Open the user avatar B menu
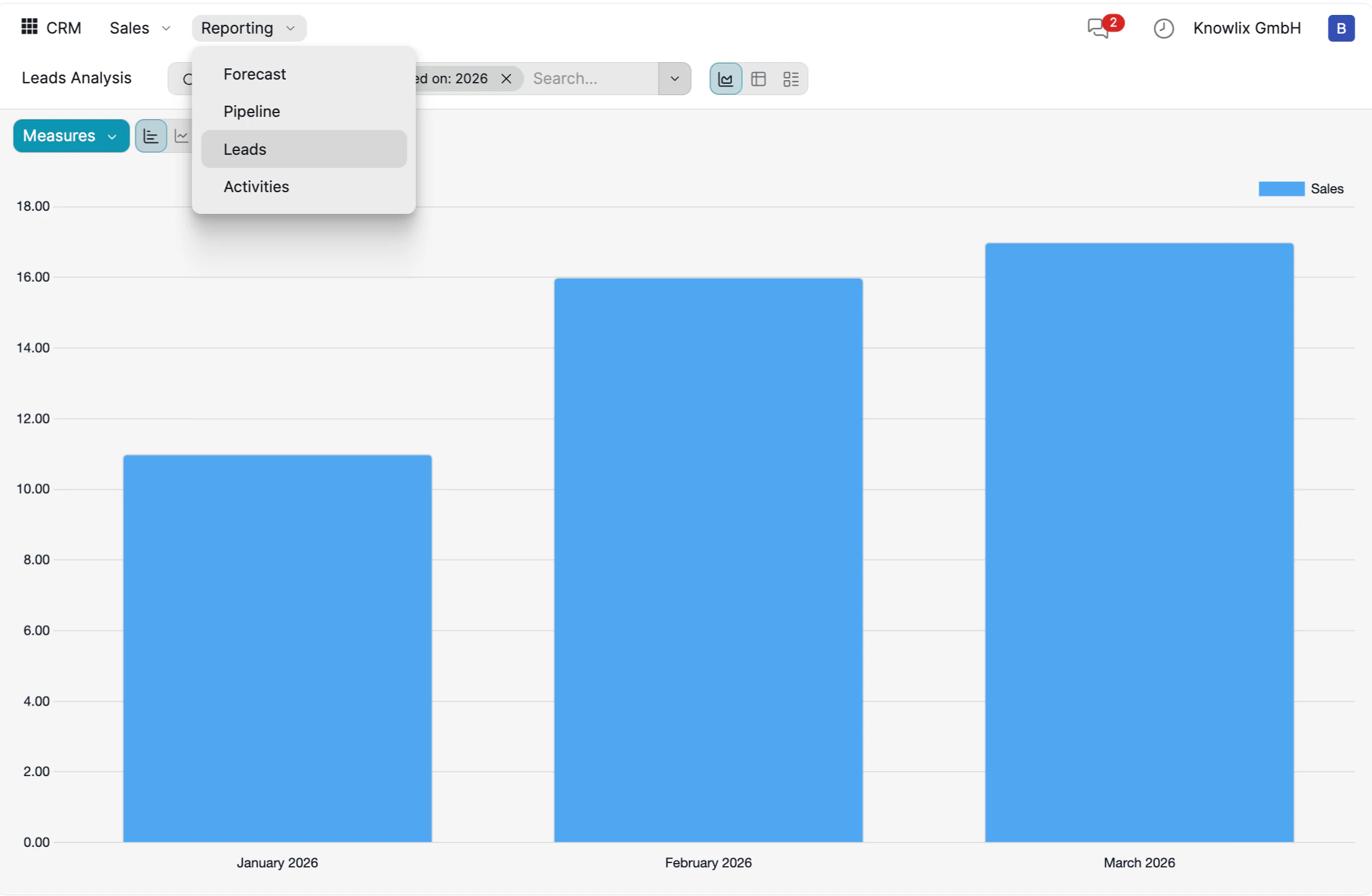This screenshot has width=1372, height=896. point(1341,28)
